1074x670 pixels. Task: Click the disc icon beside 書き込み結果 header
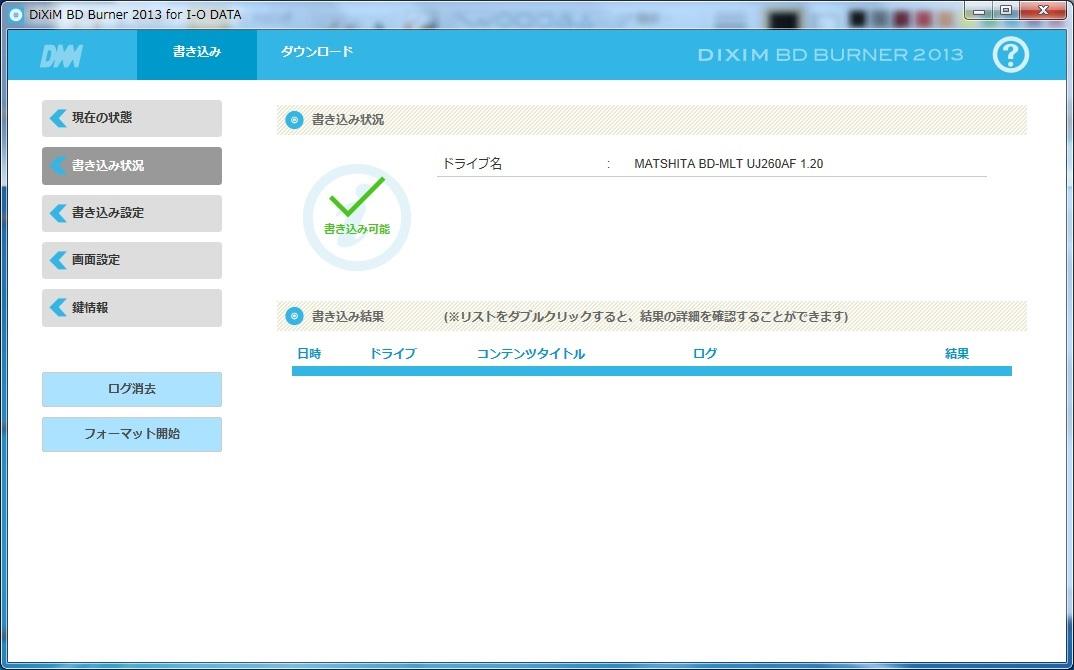[294, 316]
